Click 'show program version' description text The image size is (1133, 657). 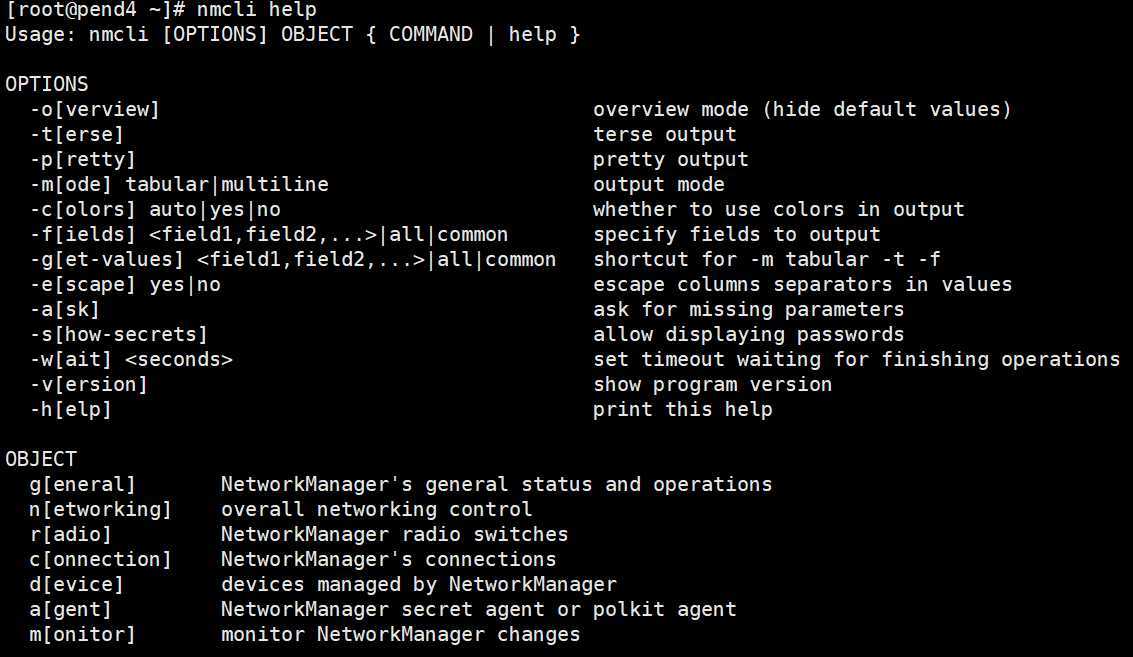(713, 385)
